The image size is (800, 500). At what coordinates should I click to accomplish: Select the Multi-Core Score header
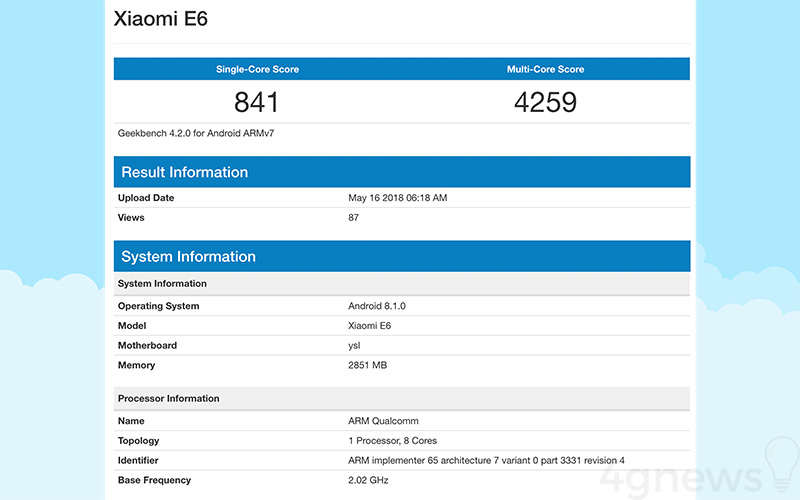(545, 69)
